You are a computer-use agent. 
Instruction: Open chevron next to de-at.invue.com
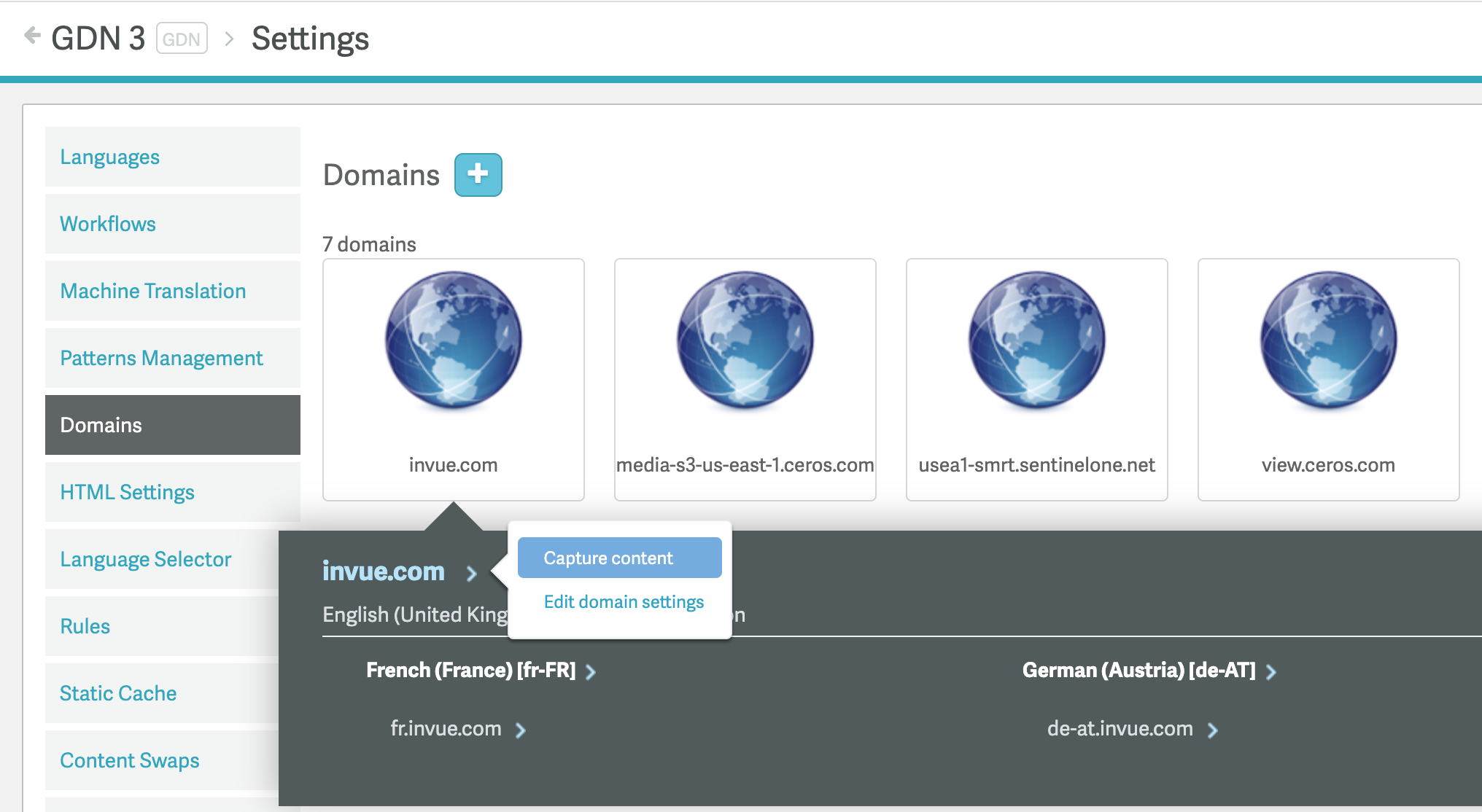click(1212, 730)
